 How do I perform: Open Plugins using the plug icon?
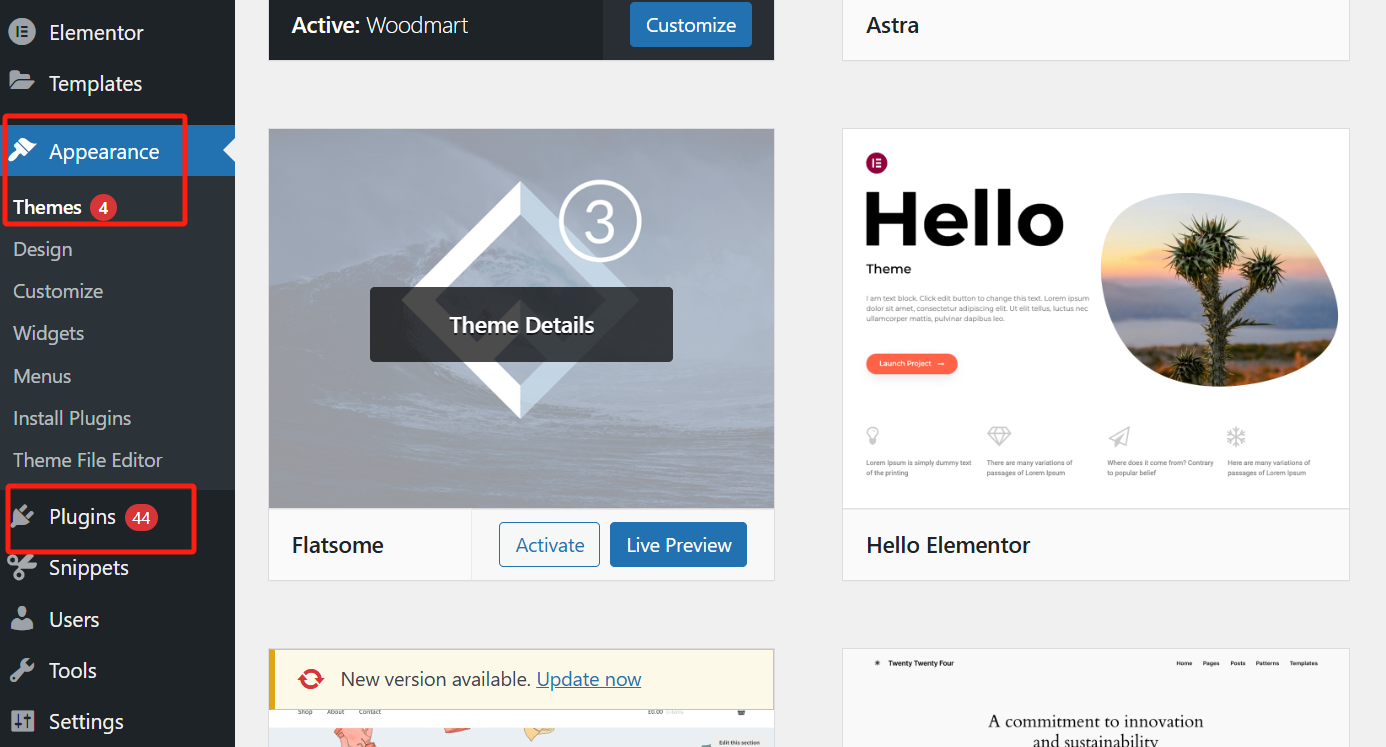coord(22,516)
